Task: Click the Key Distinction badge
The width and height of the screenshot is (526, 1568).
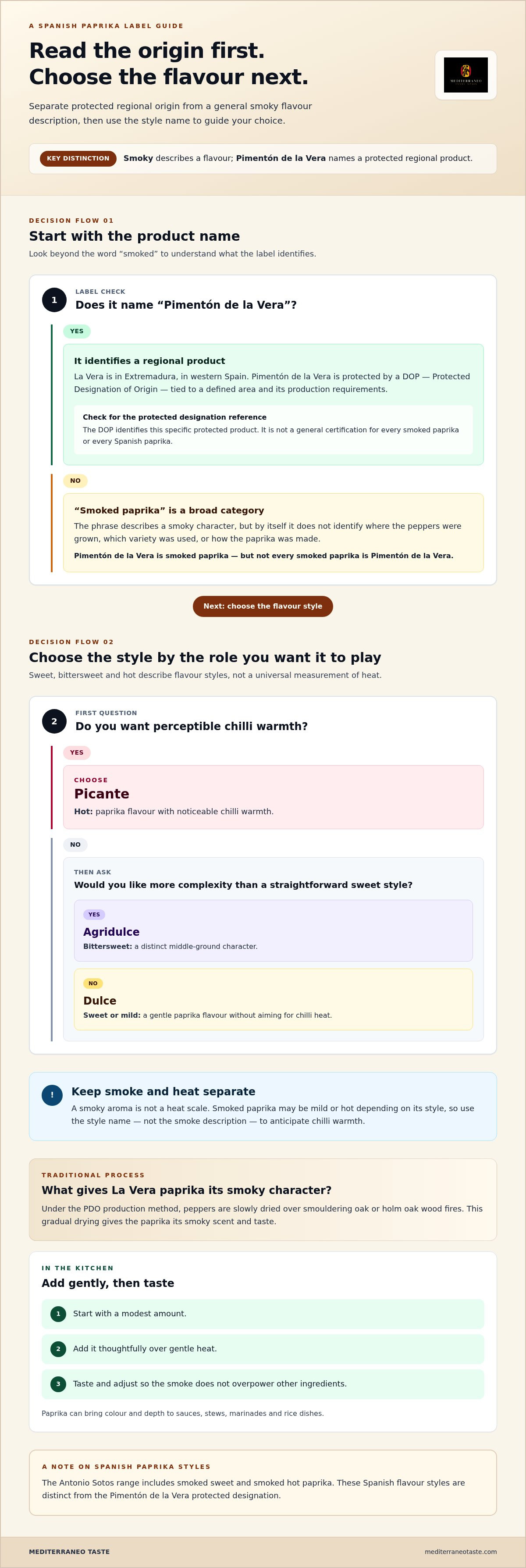Action: tap(78, 158)
